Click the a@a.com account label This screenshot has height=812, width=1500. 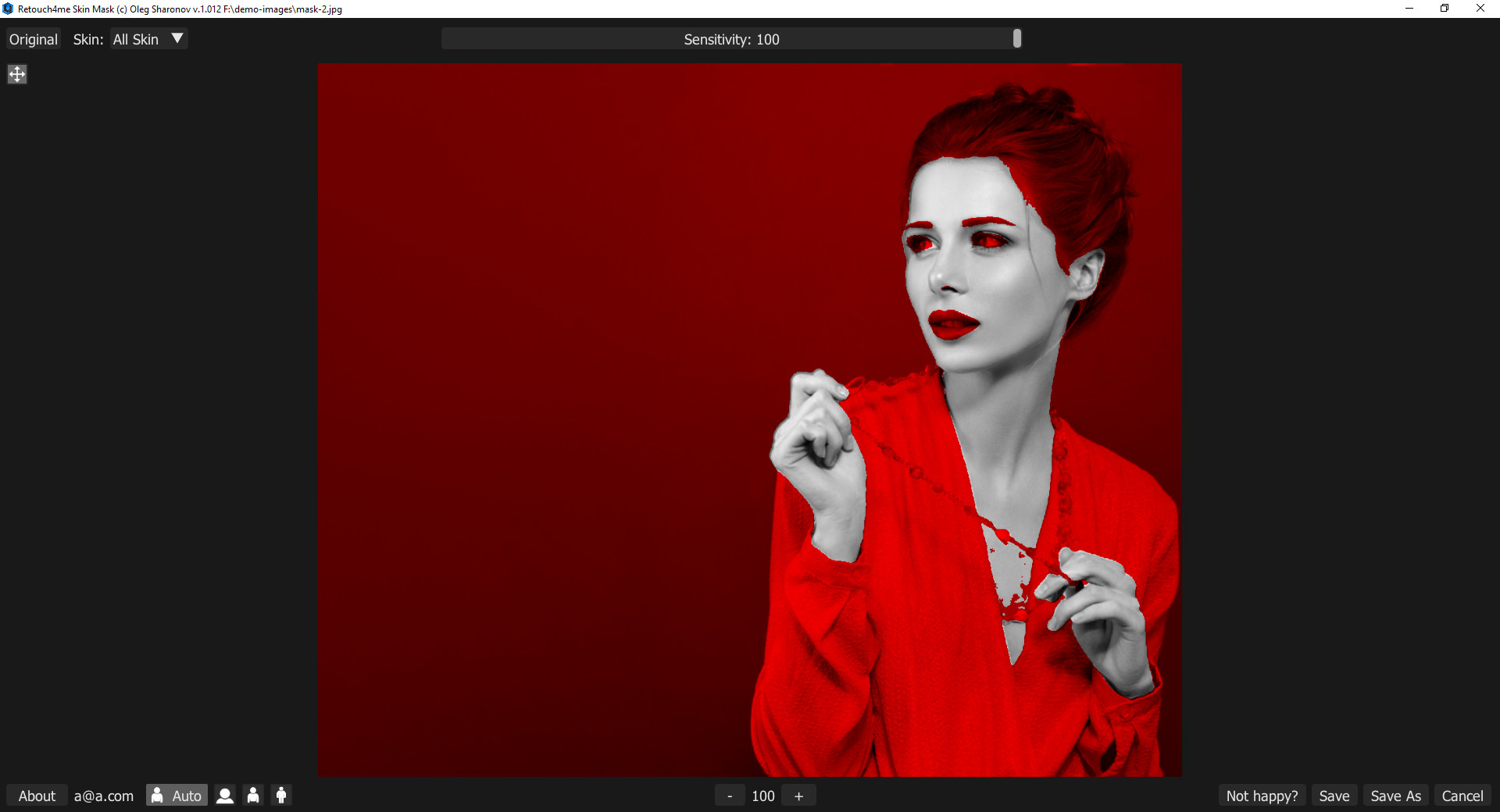[104, 796]
